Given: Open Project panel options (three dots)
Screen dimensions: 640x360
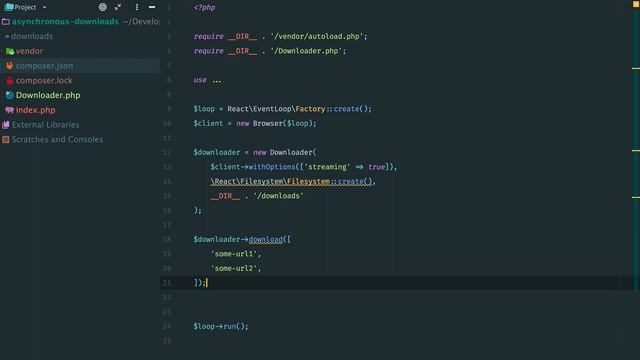Looking at the screenshot, I should coord(137,7).
